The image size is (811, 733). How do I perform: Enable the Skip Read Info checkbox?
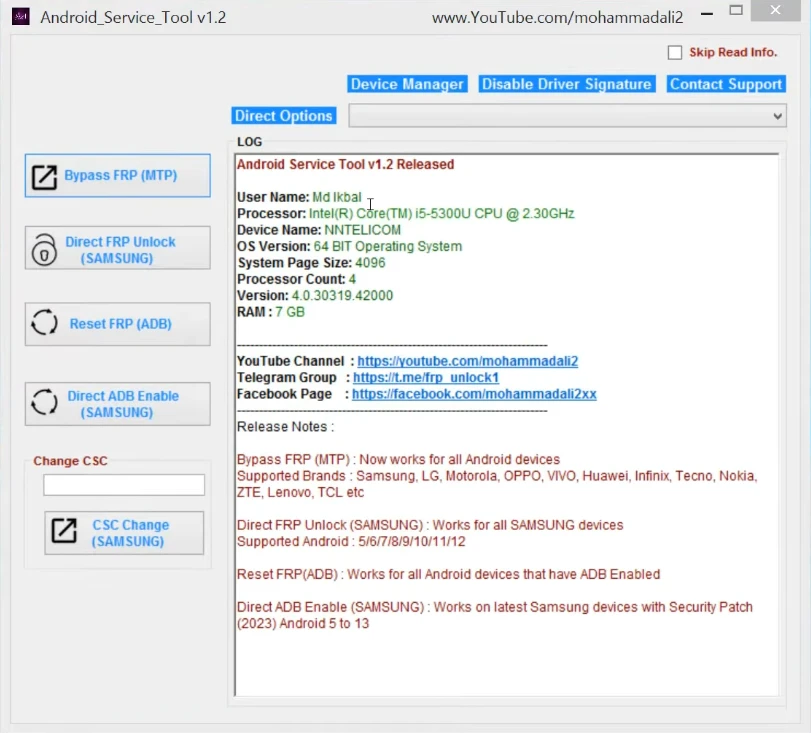pos(676,52)
